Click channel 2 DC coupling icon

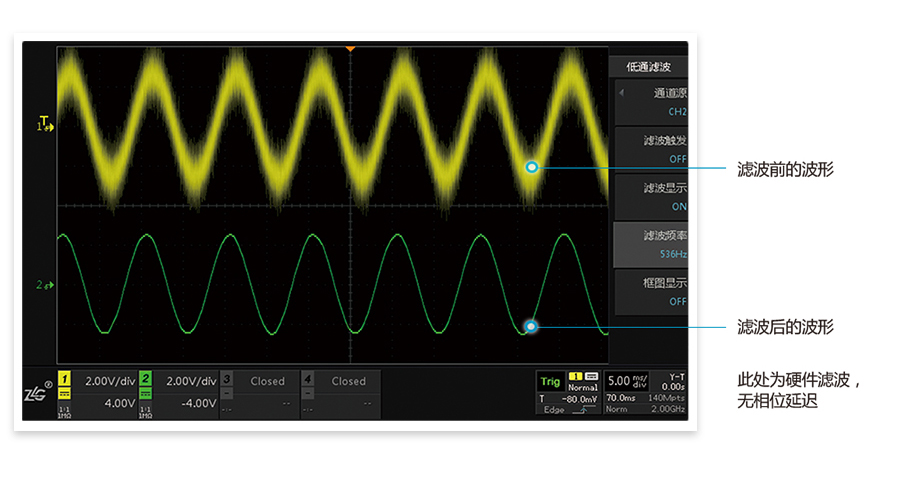click(146, 393)
